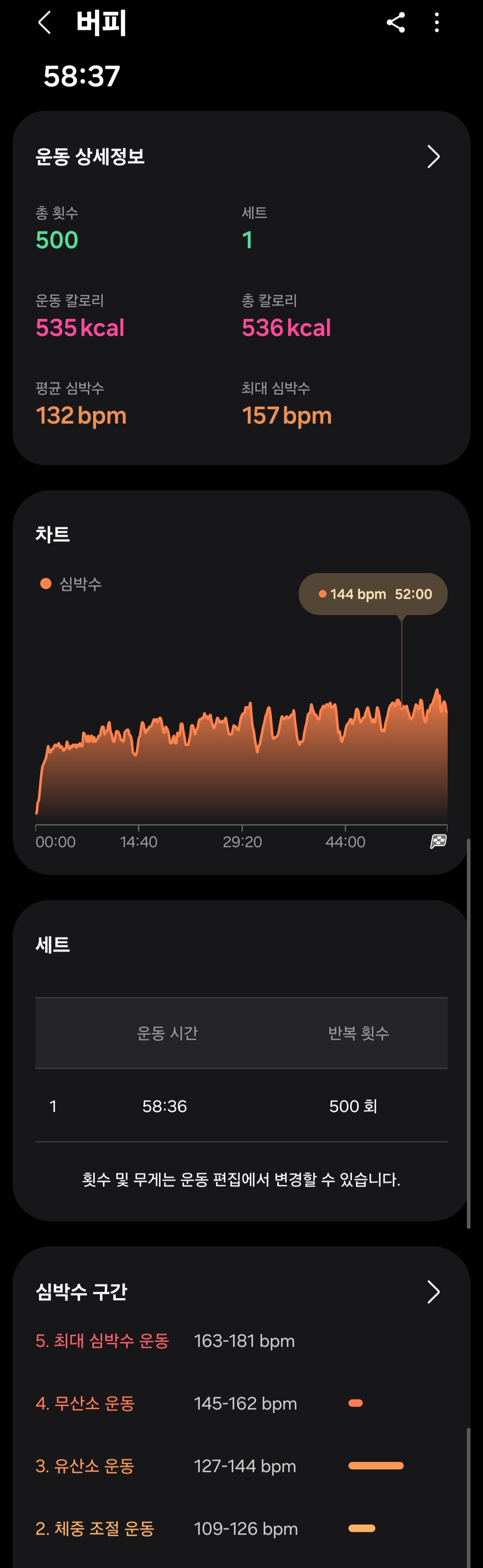Screen dimensions: 483x1568
Task: Select 5. 최대 심박수 운동 row
Action: [241, 1340]
